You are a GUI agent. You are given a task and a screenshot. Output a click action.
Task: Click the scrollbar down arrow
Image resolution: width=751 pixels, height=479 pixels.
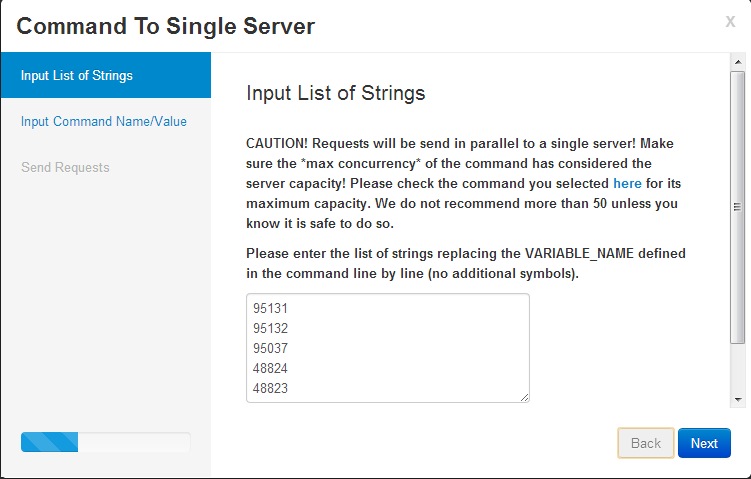738,399
